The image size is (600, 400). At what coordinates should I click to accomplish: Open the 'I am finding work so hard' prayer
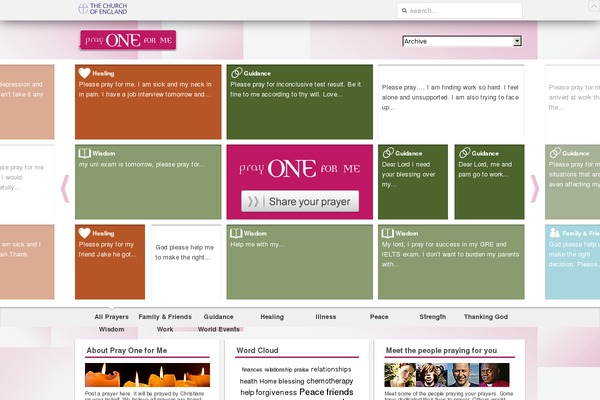[451, 102]
